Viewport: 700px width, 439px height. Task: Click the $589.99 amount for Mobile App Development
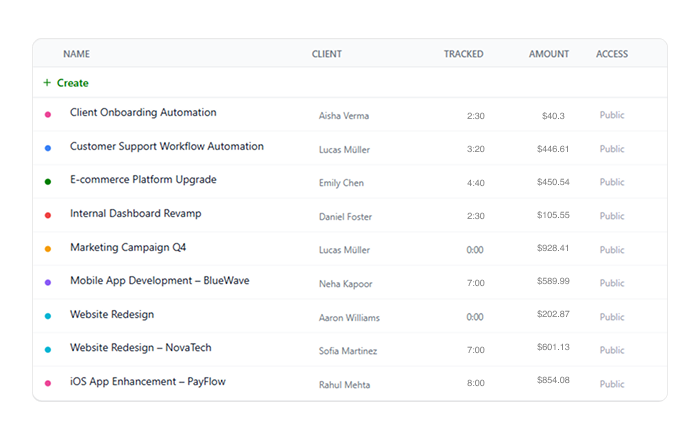click(551, 282)
